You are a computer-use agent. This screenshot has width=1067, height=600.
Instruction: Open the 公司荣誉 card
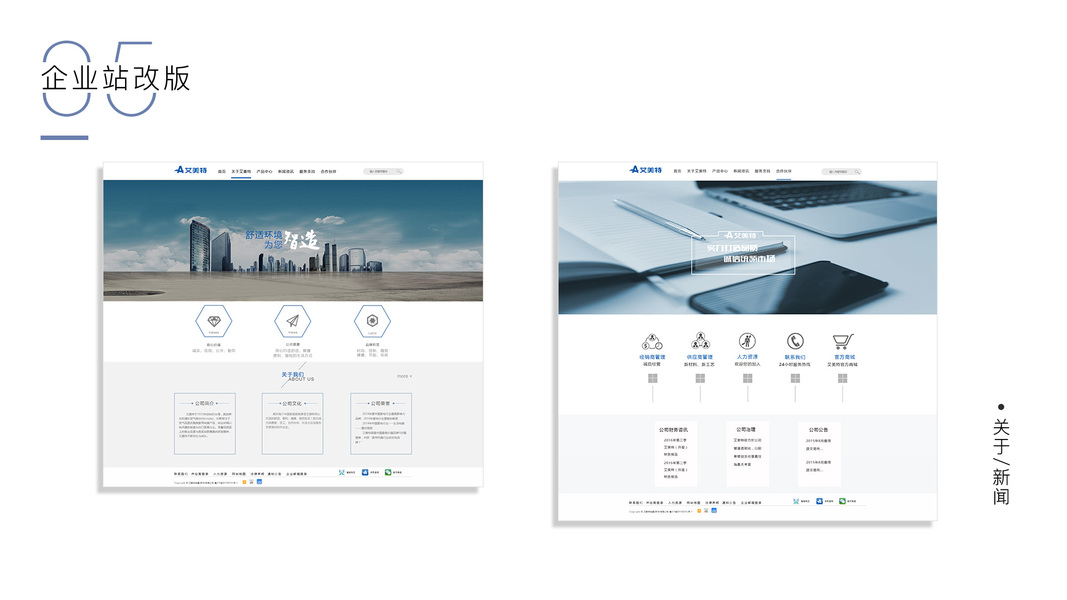tap(381, 423)
